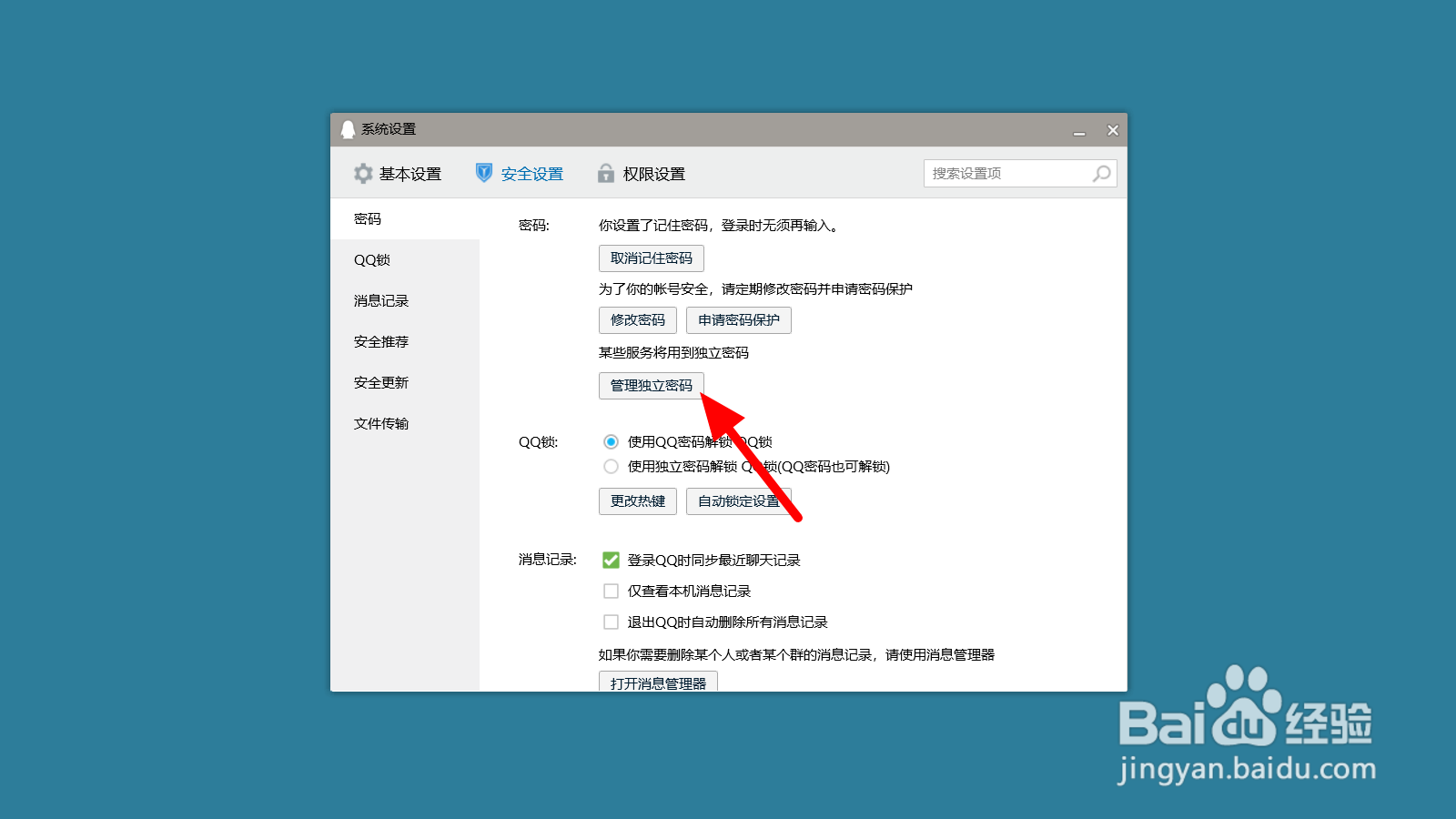Choose 使用QQ密码解锁 radio option
This screenshot has height=819, width=1456.
[611, 442]
